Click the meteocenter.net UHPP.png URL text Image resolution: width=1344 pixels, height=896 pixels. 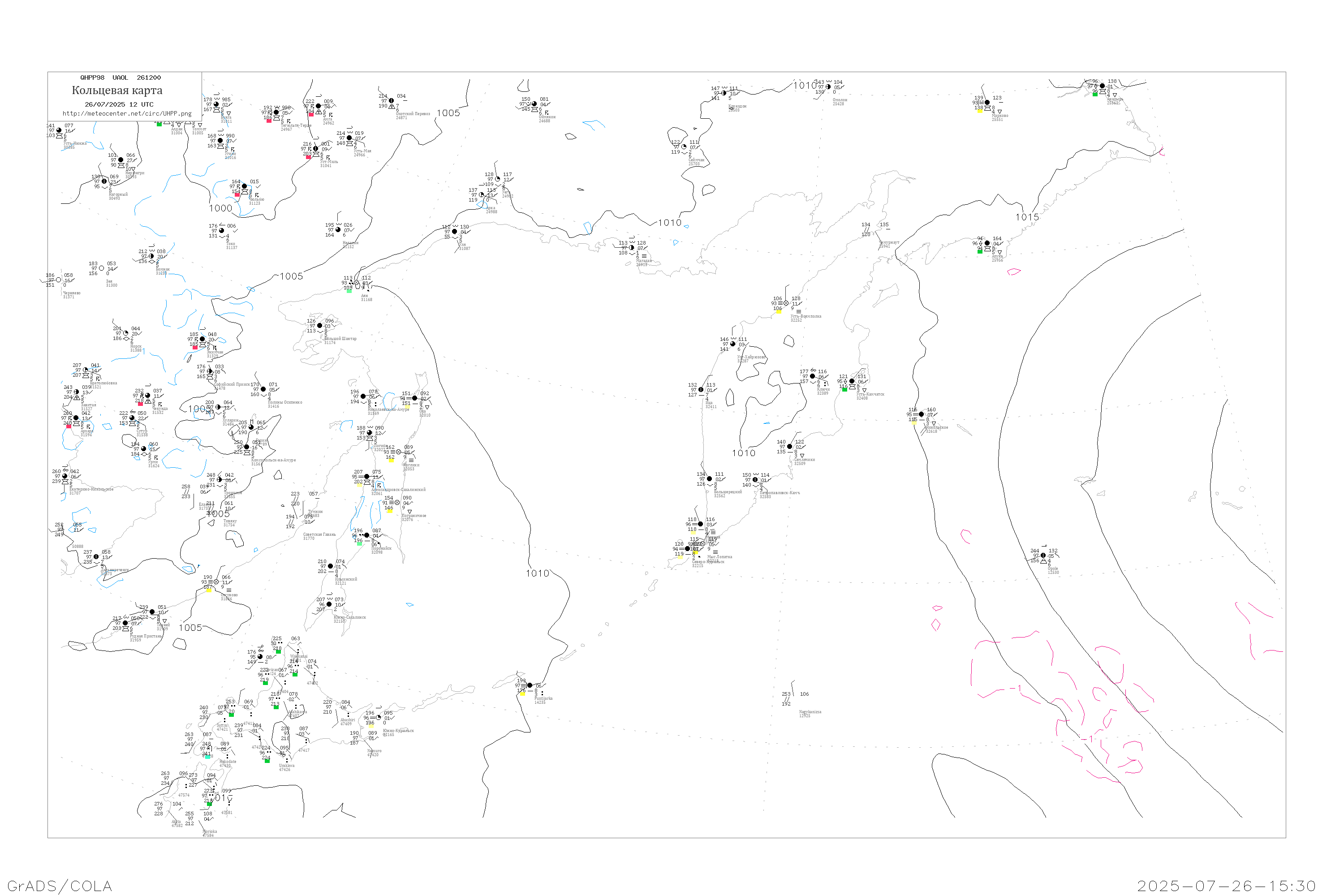[127, 114]
